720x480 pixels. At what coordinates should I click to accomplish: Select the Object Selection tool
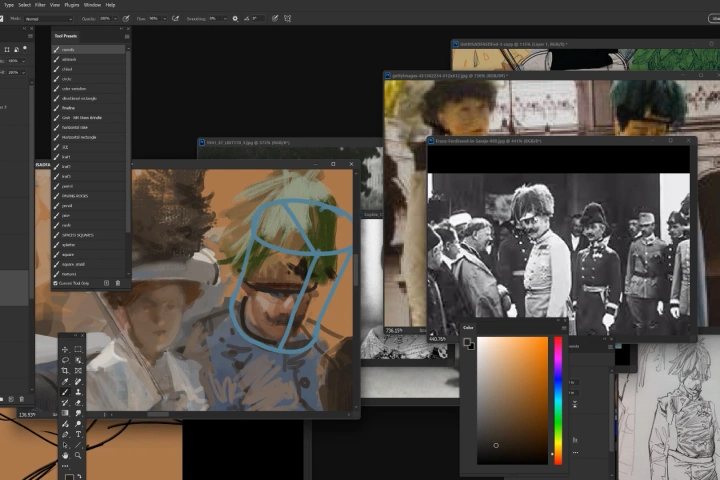point(78,360)
